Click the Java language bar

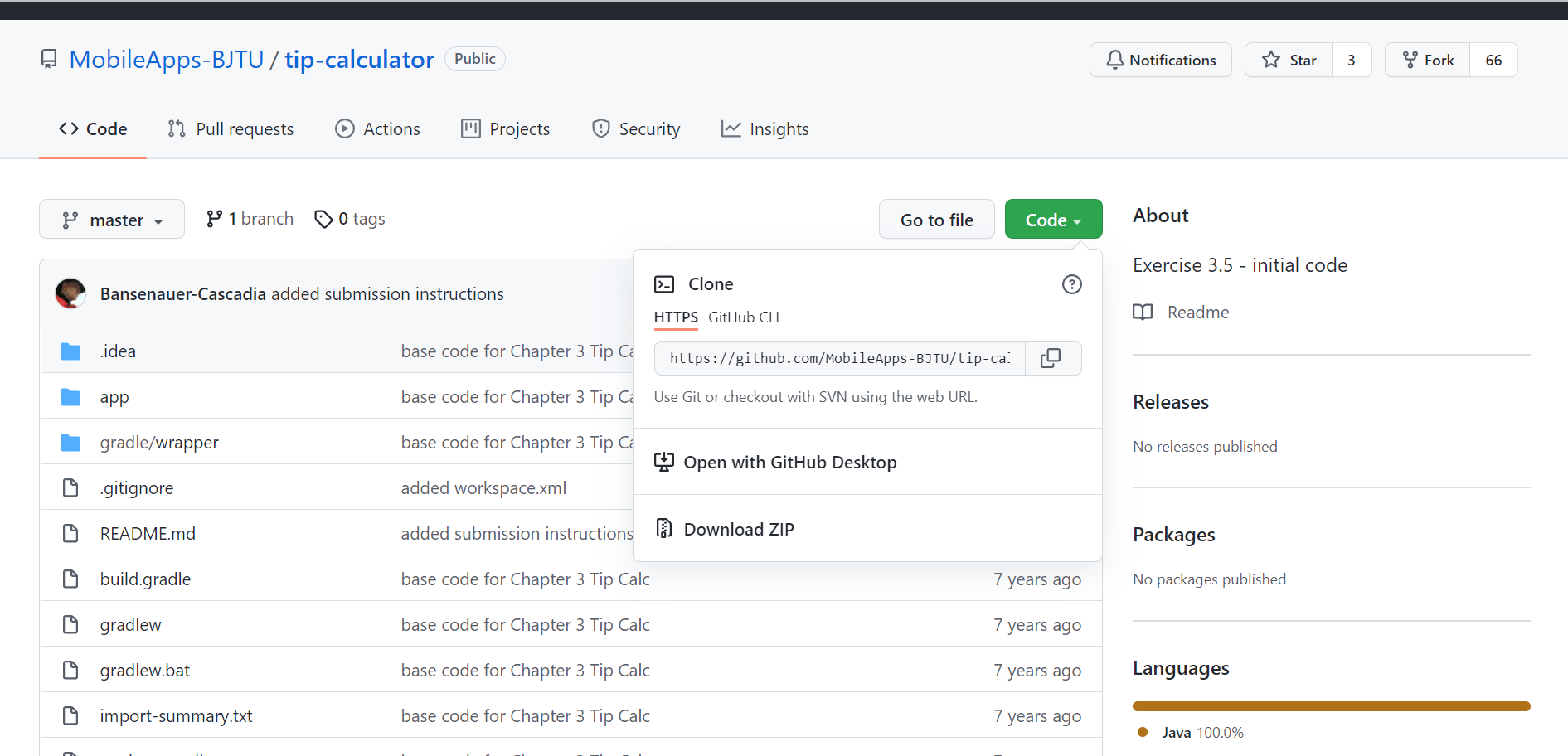tap(1332, 706)
